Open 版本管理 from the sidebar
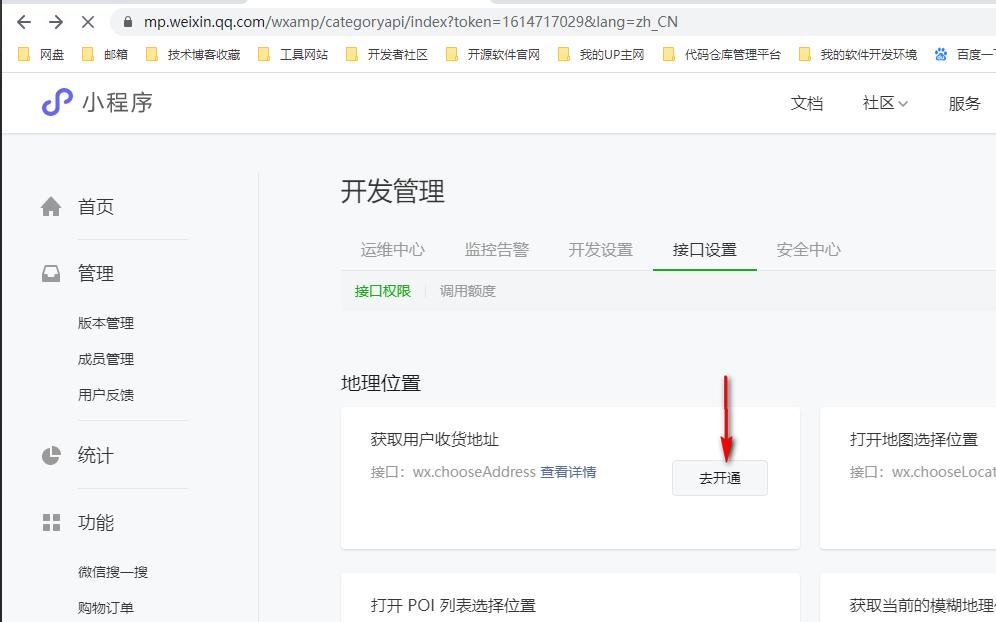 pyautogui.click(x=104, y=323)
